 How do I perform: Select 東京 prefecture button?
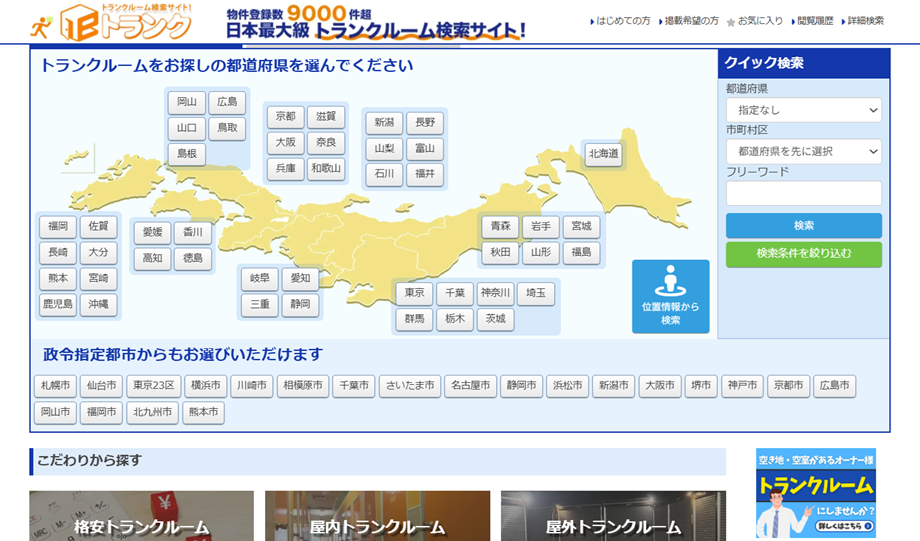413,294
